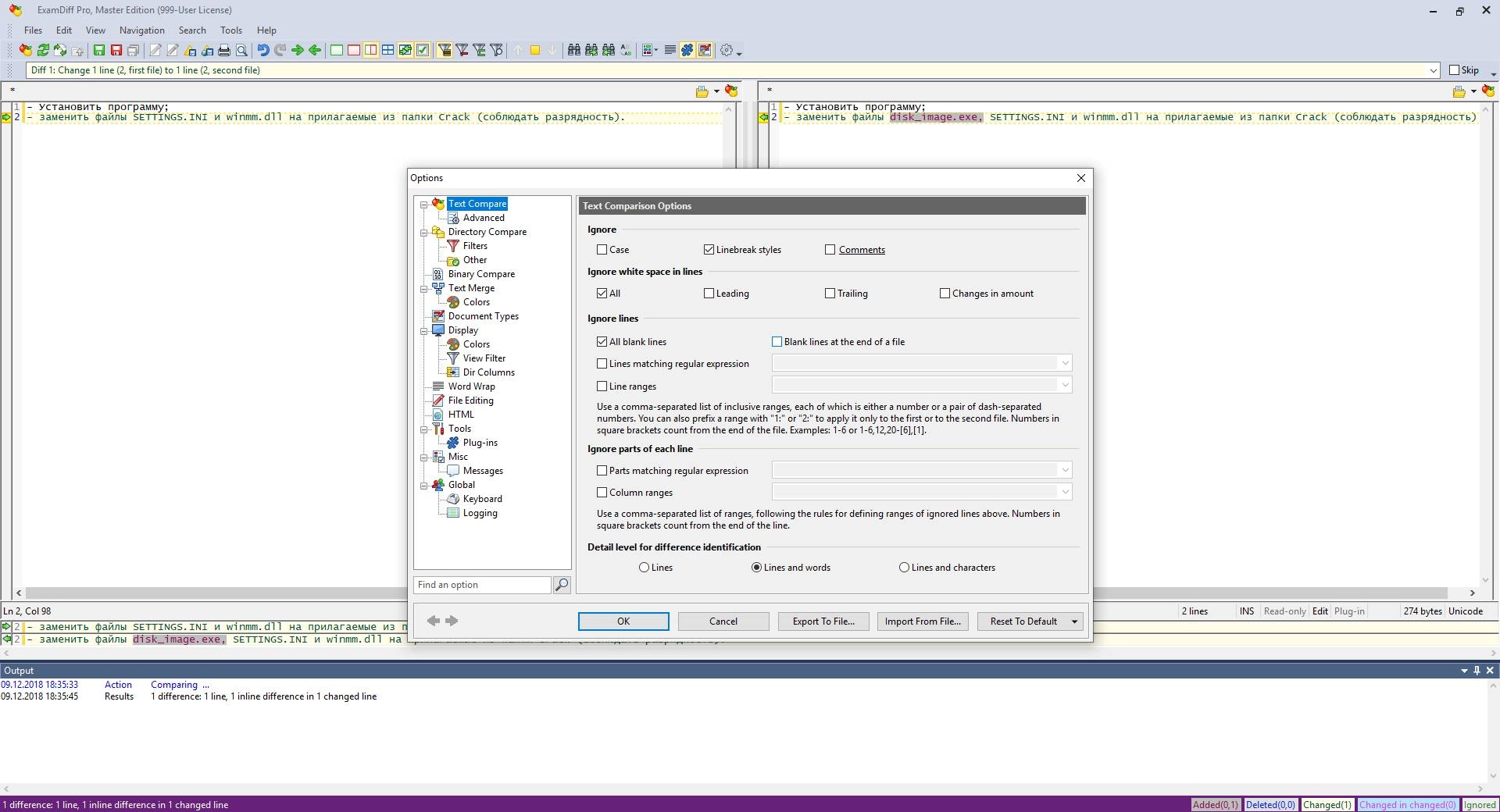This screenshot has height=812, width=1500.
Task: Click Changed in changed legend swatch
Action: coord(1407,804)
